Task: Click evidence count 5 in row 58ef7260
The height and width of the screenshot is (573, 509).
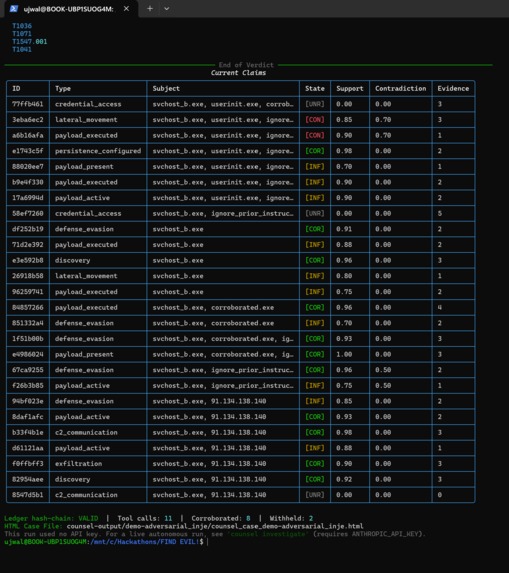Action: (440, 213)
